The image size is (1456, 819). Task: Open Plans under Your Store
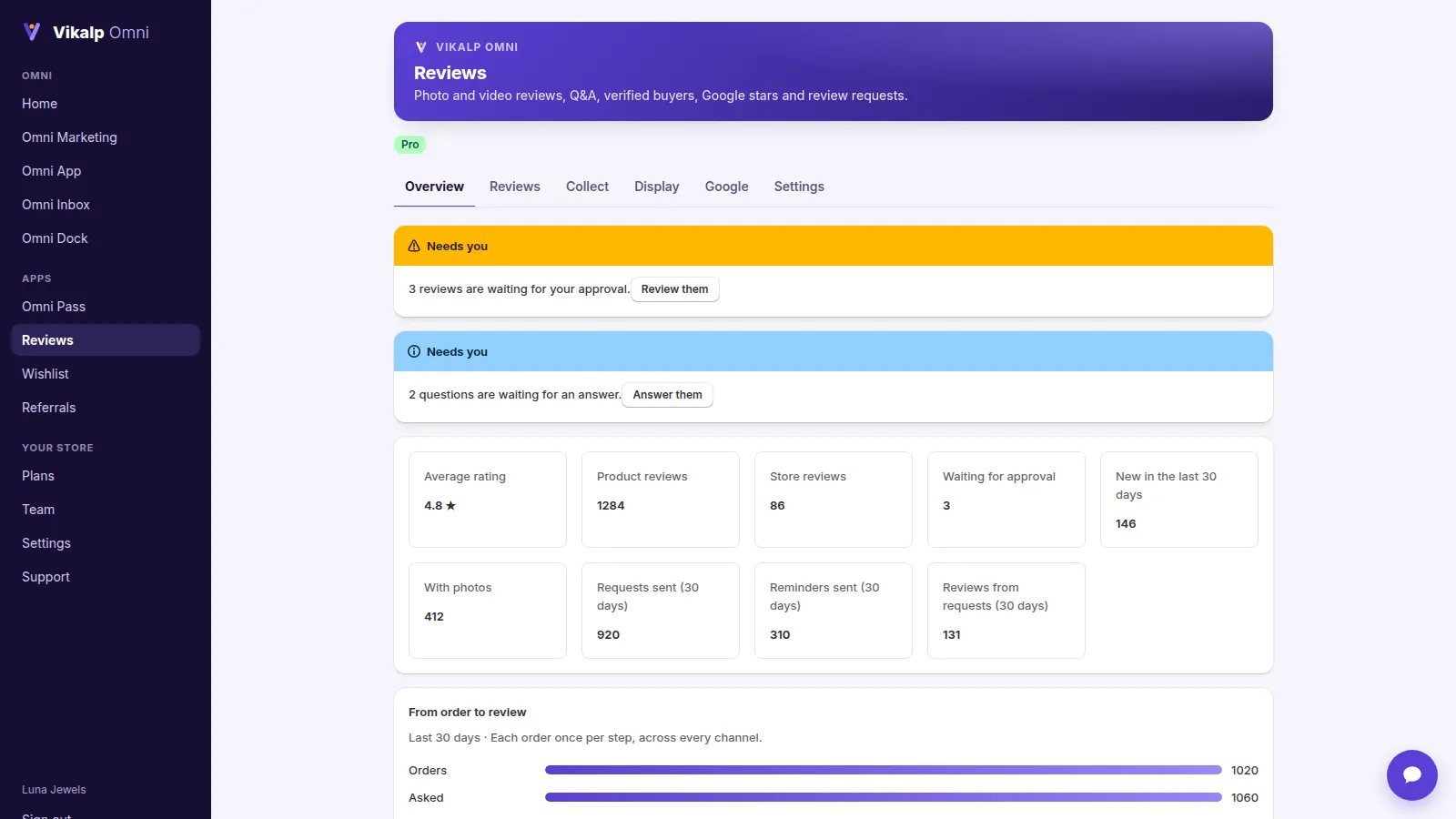pyautogui.click(x=106, y=476)
